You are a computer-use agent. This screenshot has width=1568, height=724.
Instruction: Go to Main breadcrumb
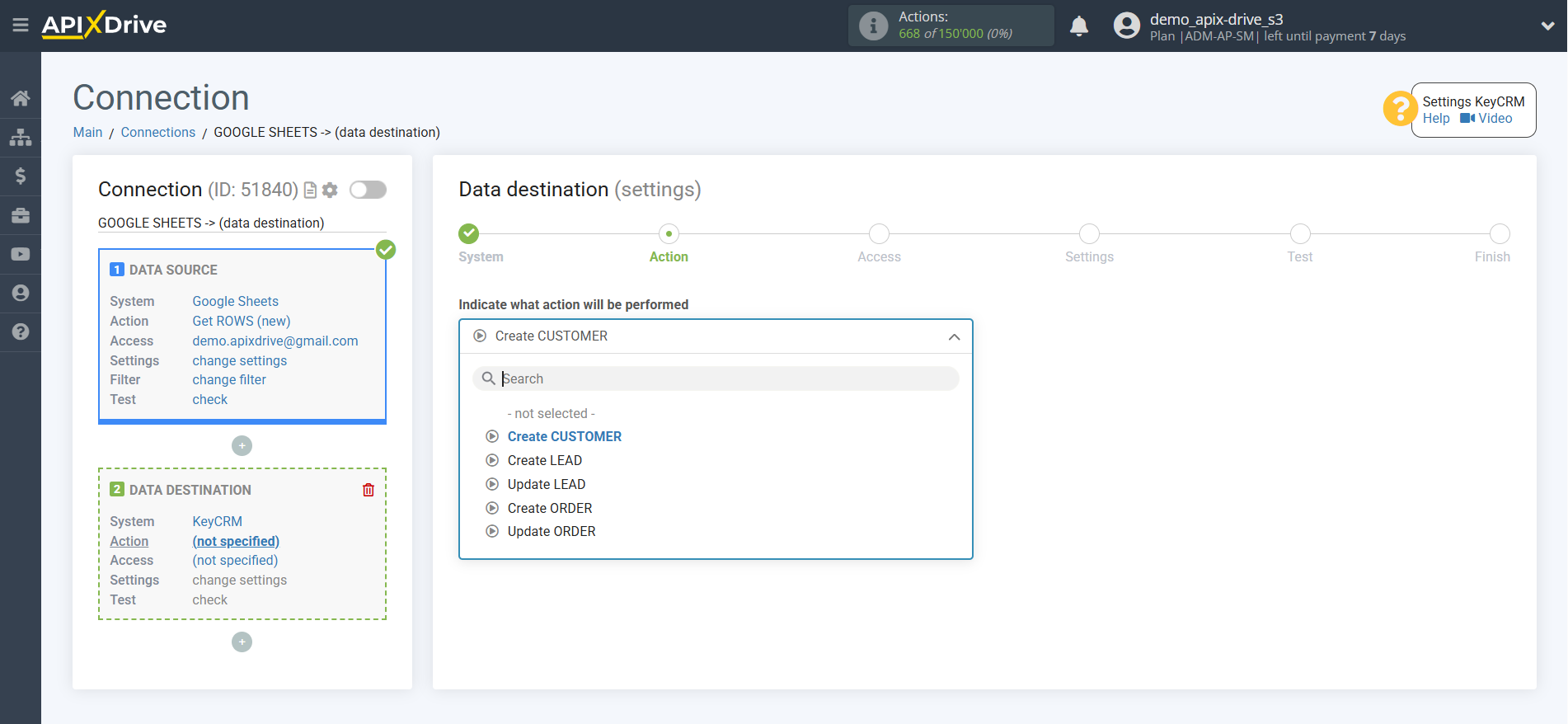coord(87,132)
